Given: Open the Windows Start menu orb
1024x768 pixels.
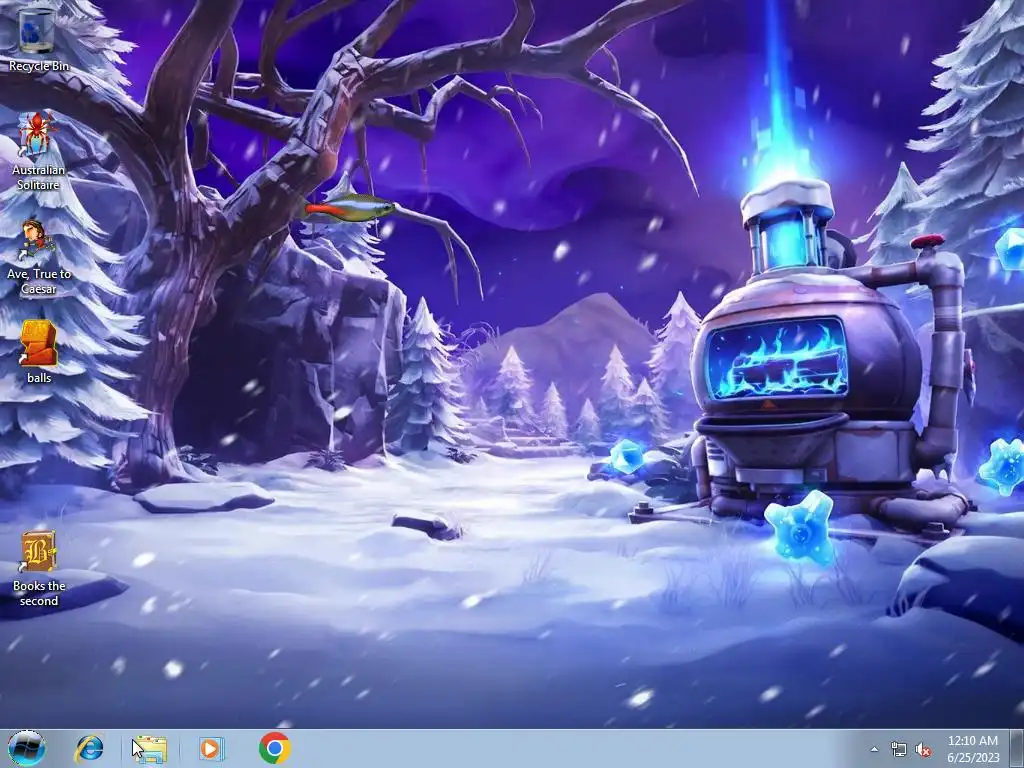Looking at the screenshot, I should pyautogui.click(x=27, y=748).
